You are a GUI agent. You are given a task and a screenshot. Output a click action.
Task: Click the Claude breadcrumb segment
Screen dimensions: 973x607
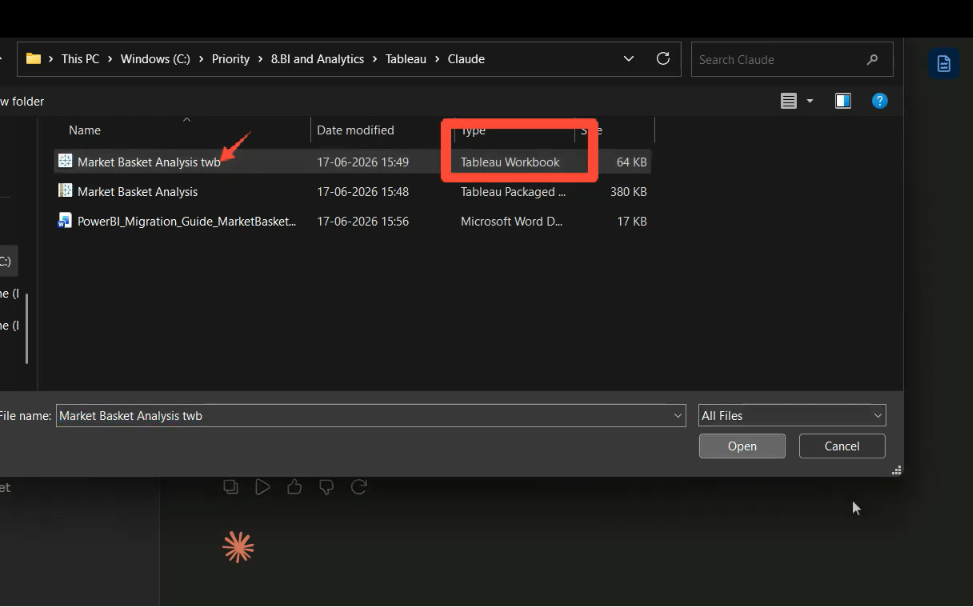click(466, 59)
